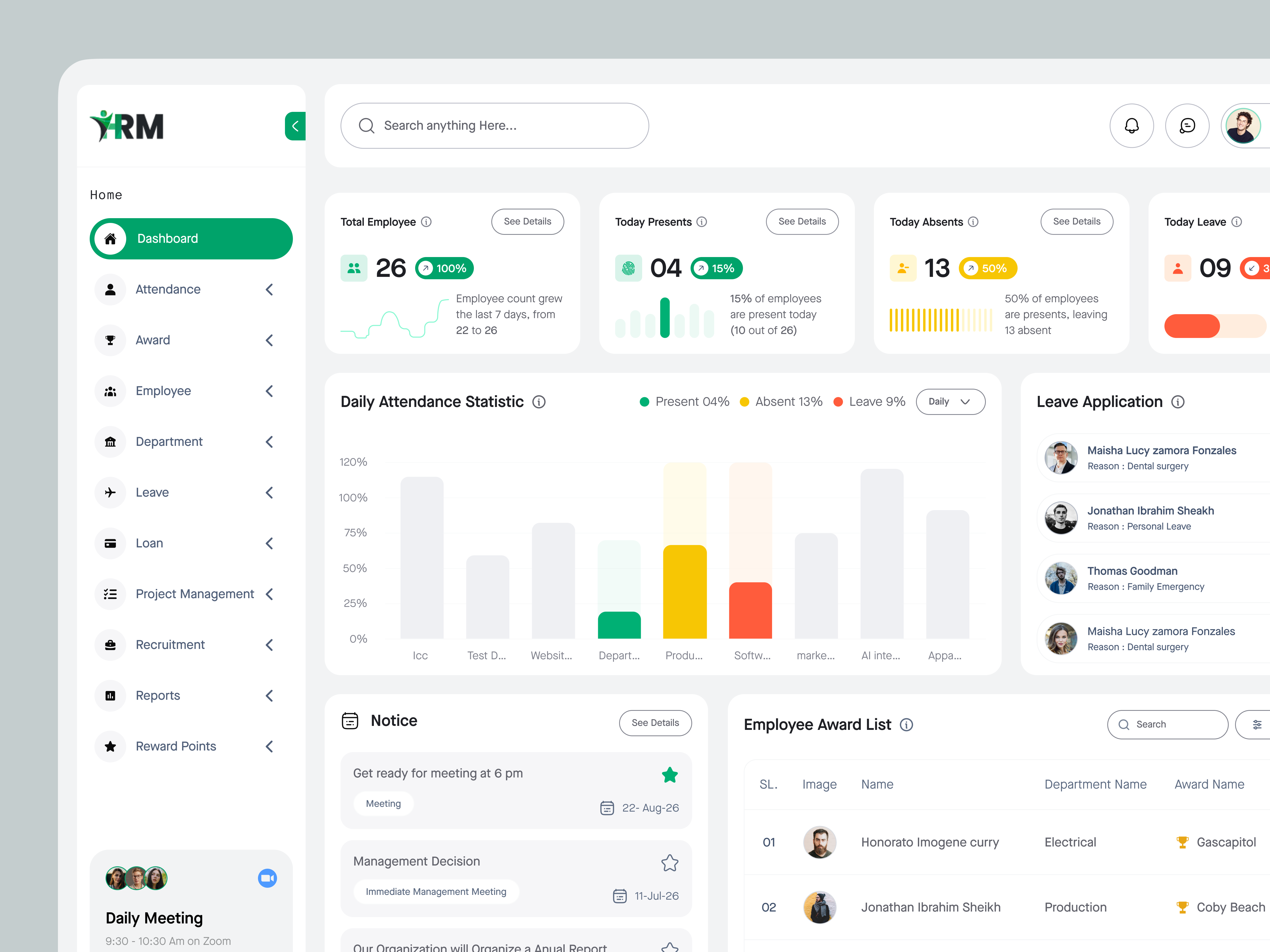The width and height of the screenshot is (1270, 952).
Task: Click the Today Leave progress bar
Action: (1215, 326)
